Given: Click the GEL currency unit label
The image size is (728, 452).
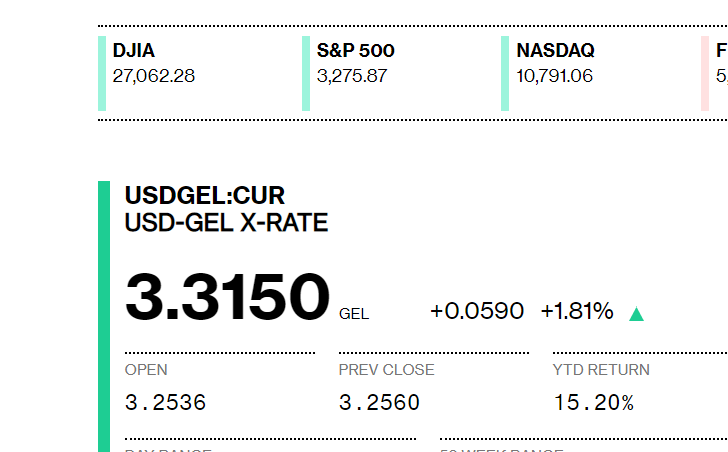Looking at the screenshot, I should [354, 314].
